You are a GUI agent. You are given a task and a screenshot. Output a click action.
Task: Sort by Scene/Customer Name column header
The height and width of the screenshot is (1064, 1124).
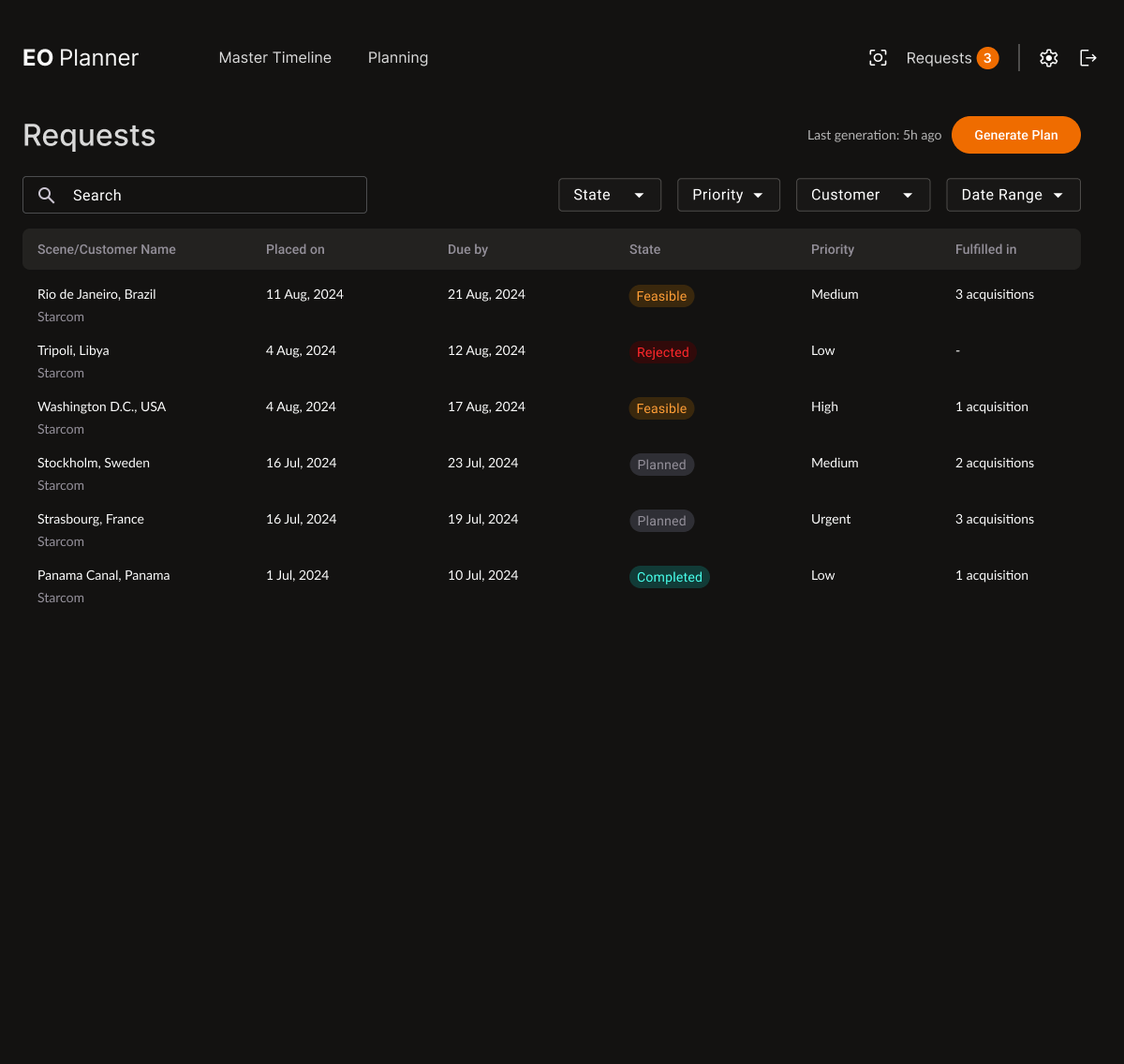107,249
